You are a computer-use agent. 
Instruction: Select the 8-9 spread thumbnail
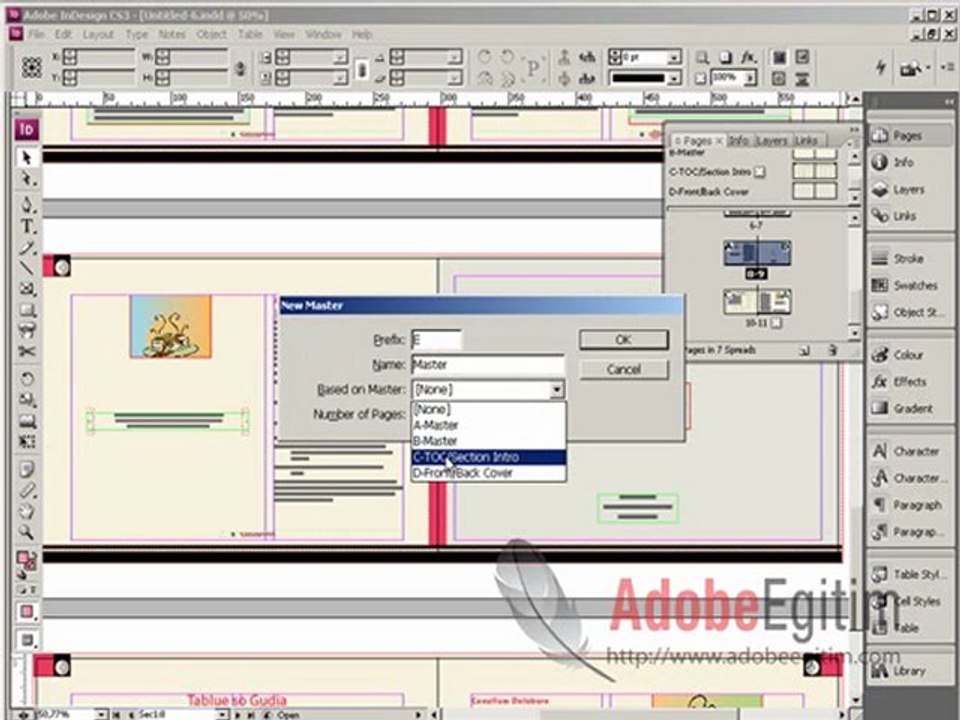tap(757, 253)
